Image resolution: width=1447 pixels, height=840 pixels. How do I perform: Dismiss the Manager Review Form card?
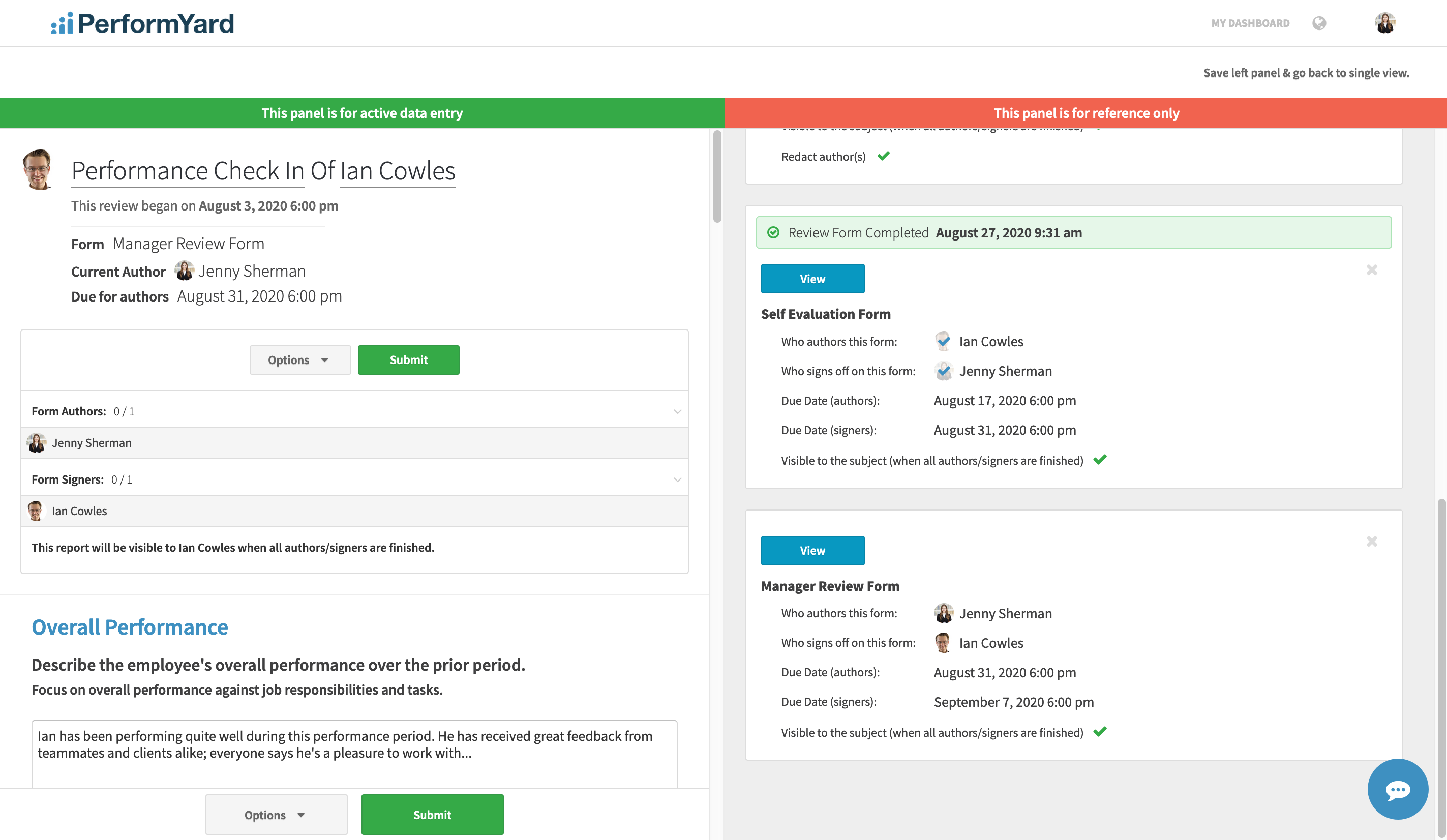tap(1371, 542)
